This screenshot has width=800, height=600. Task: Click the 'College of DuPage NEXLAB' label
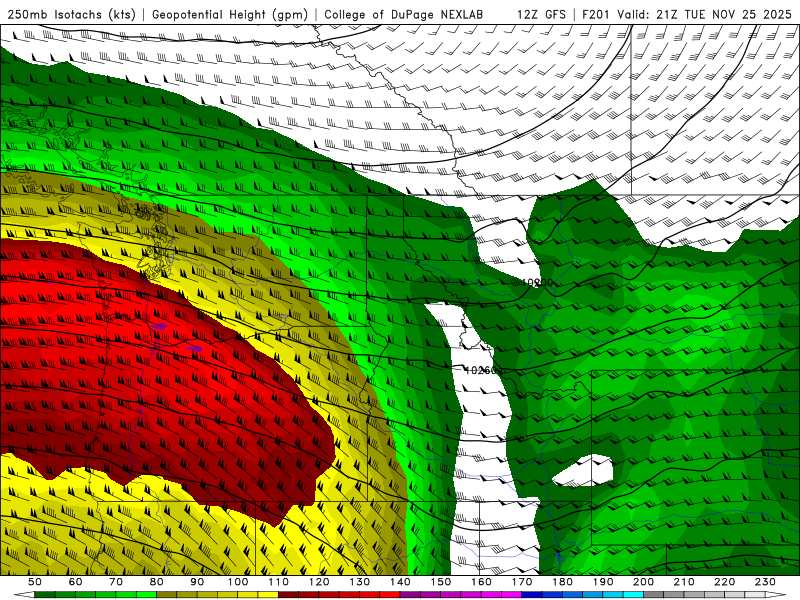[x=404, y=15]
